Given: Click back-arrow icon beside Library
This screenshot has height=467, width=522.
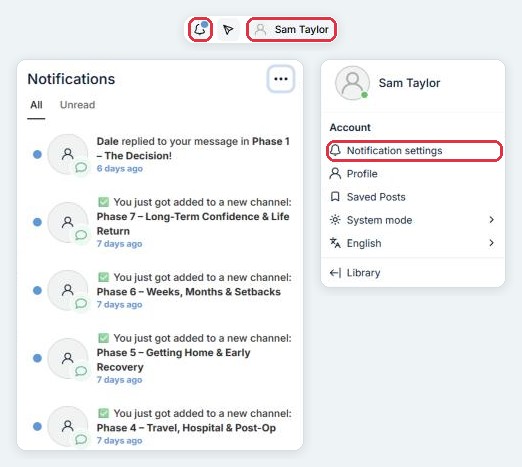Looking at the screenshot, I should (x=335, y=273).
